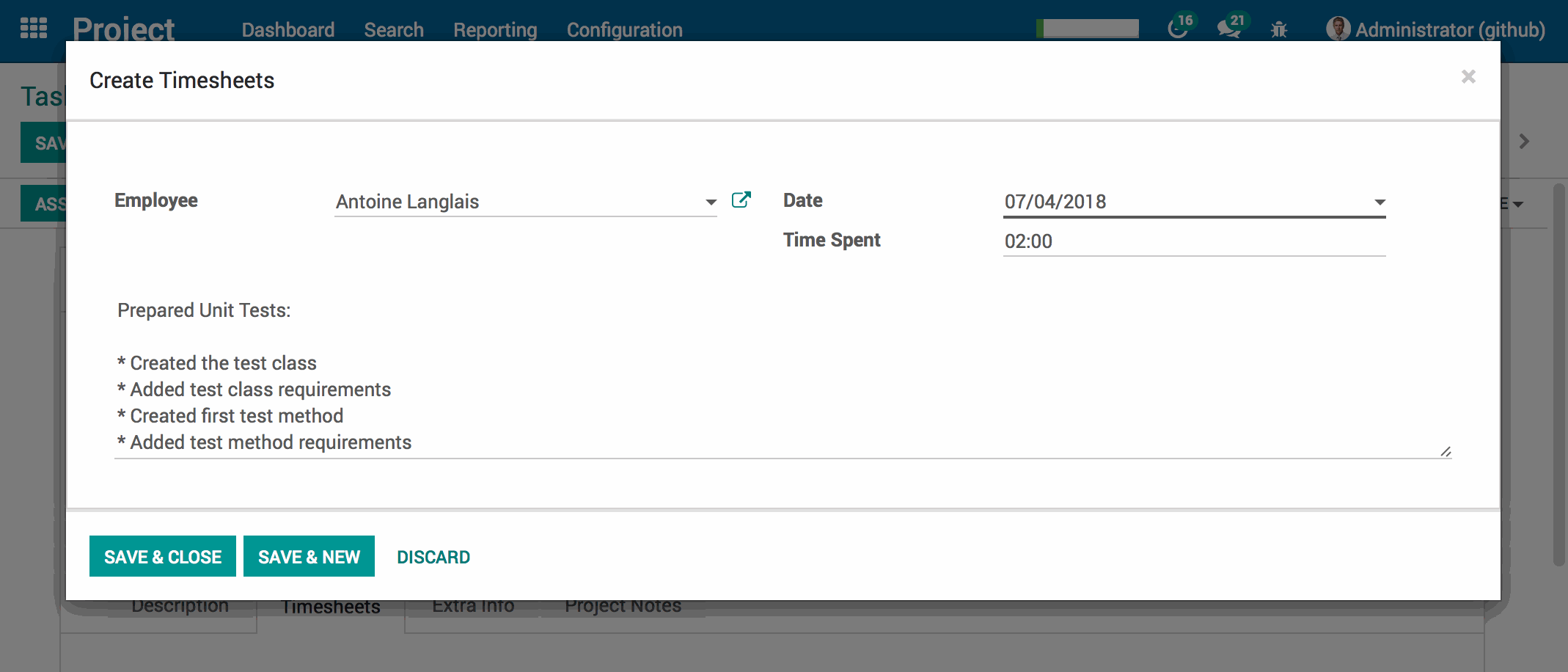
Task: Click DISCARD button
Action: pos(433,557)
